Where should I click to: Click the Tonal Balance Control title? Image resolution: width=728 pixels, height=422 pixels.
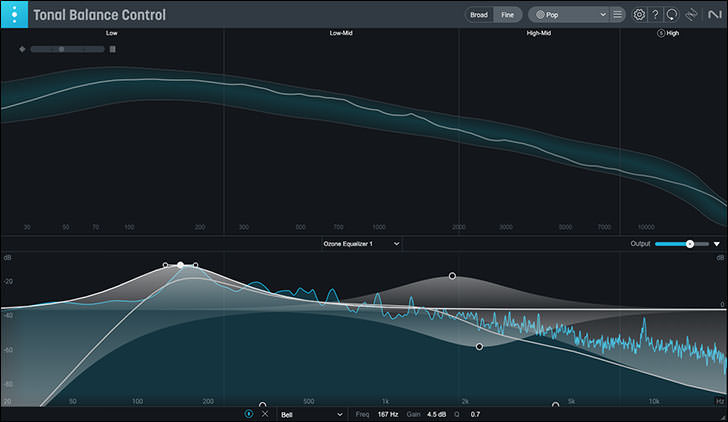99,15
